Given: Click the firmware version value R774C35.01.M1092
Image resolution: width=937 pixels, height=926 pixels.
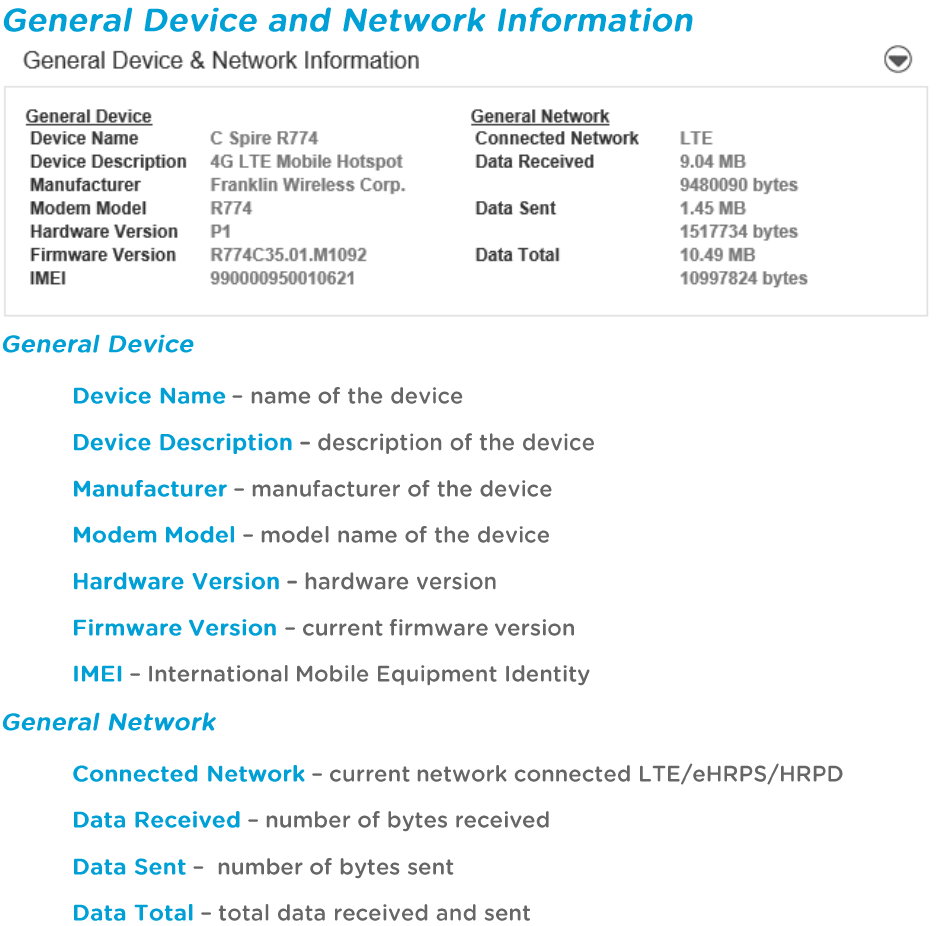Looking at the screenshot, I should tap(288, 255).
